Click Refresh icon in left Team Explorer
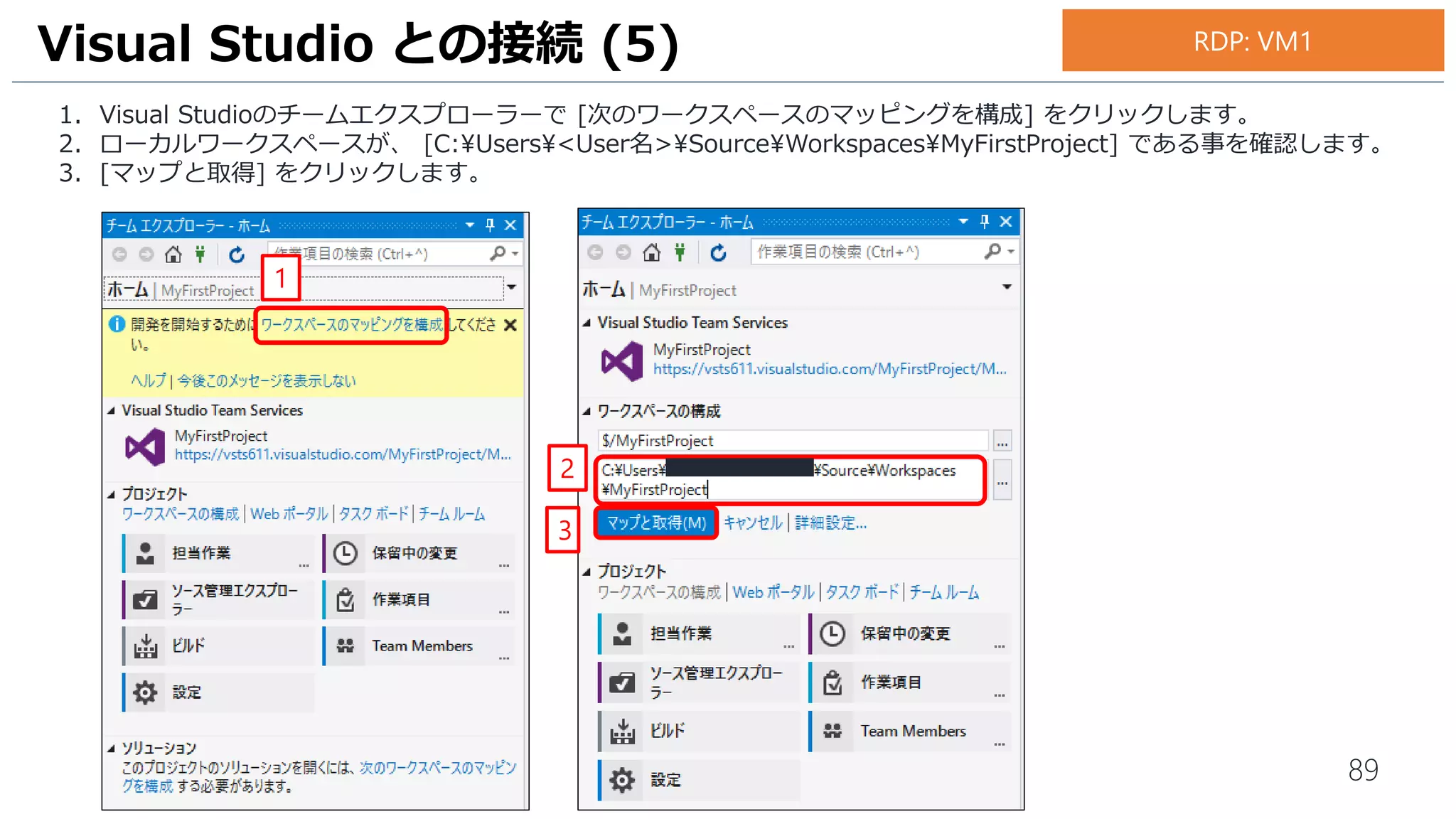 (237, 254)
